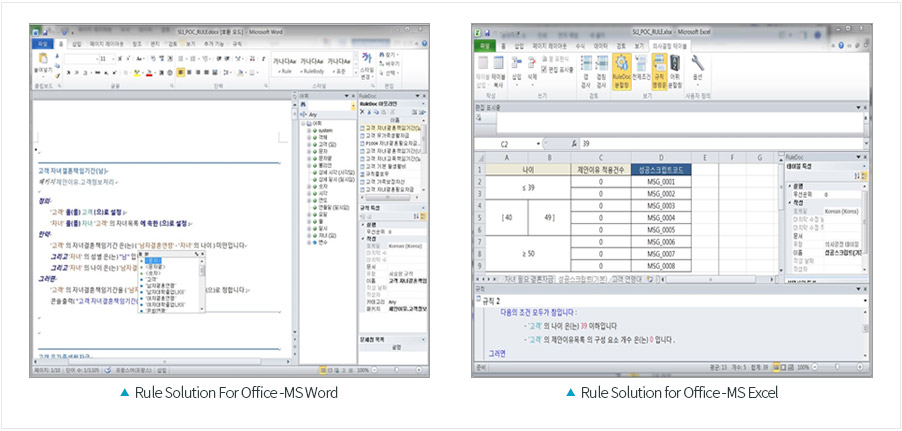Collapse the root 어휘 tree node
The width and height of the screenshot is (902, 431).
[303, 124]
